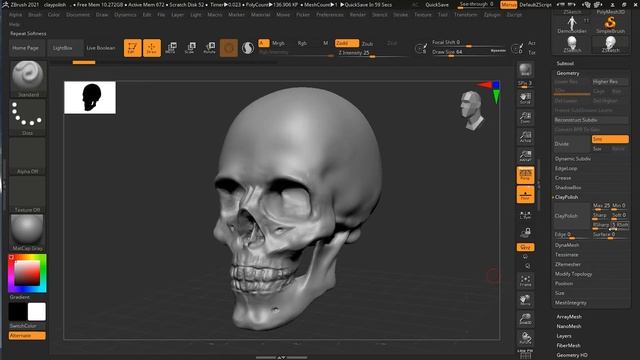Open the Alpha menu
The image size is (640, 360).
point(15,15)
